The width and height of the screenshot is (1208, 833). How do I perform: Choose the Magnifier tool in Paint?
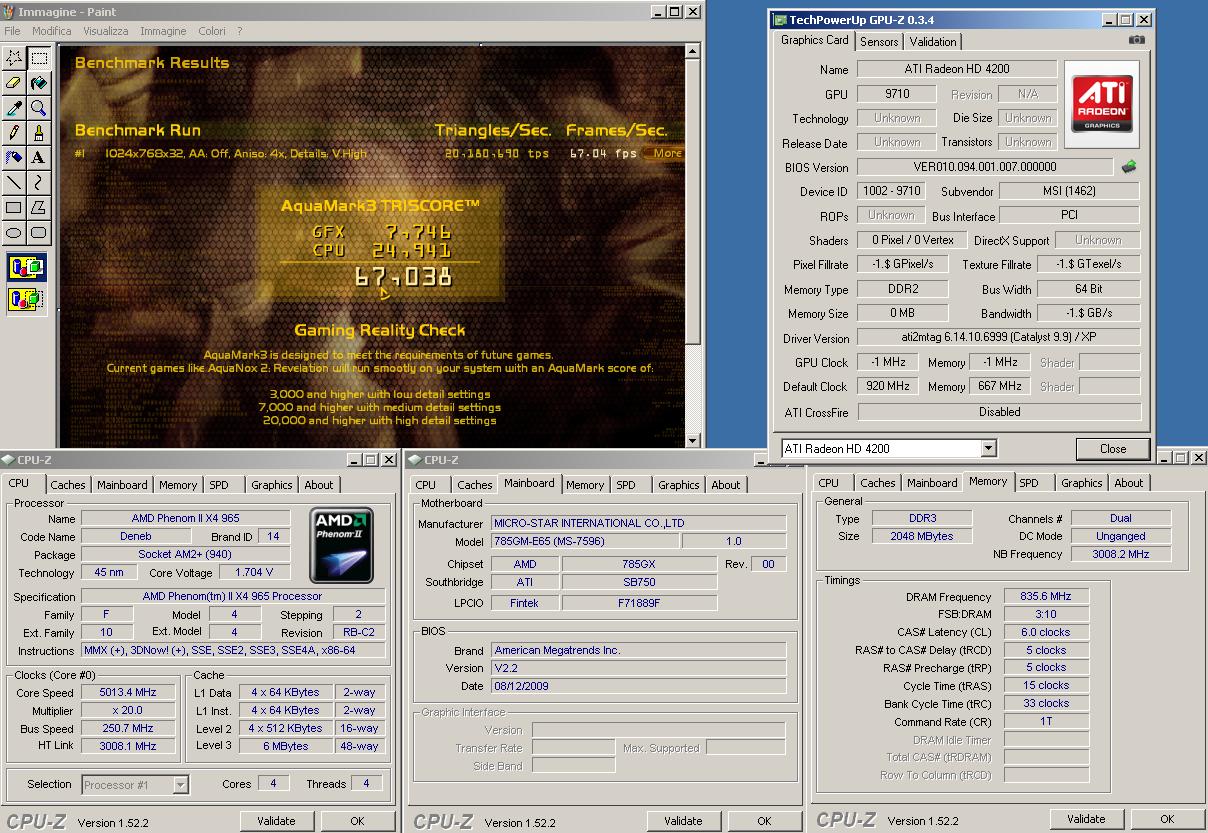tap(38, 108)
